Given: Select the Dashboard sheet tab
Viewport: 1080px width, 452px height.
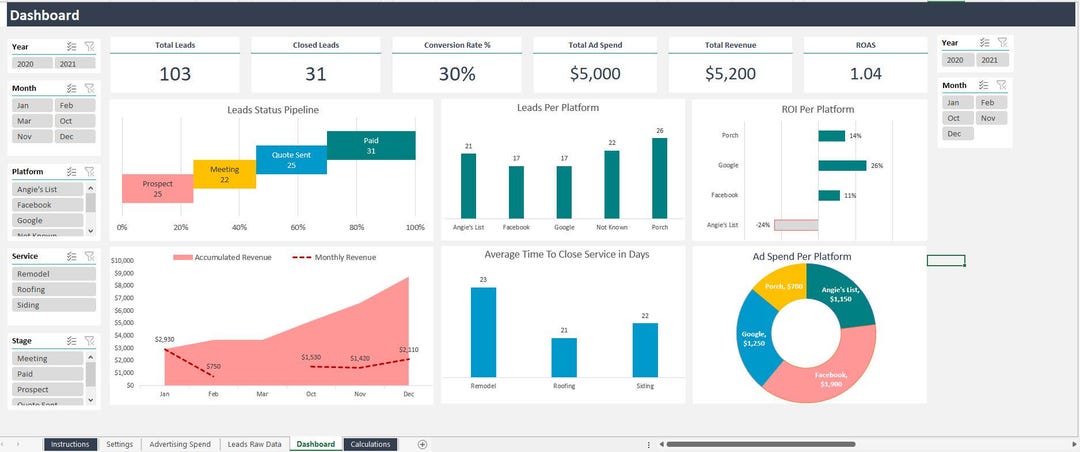Looking at the screenshot, I should pos(315,444).
